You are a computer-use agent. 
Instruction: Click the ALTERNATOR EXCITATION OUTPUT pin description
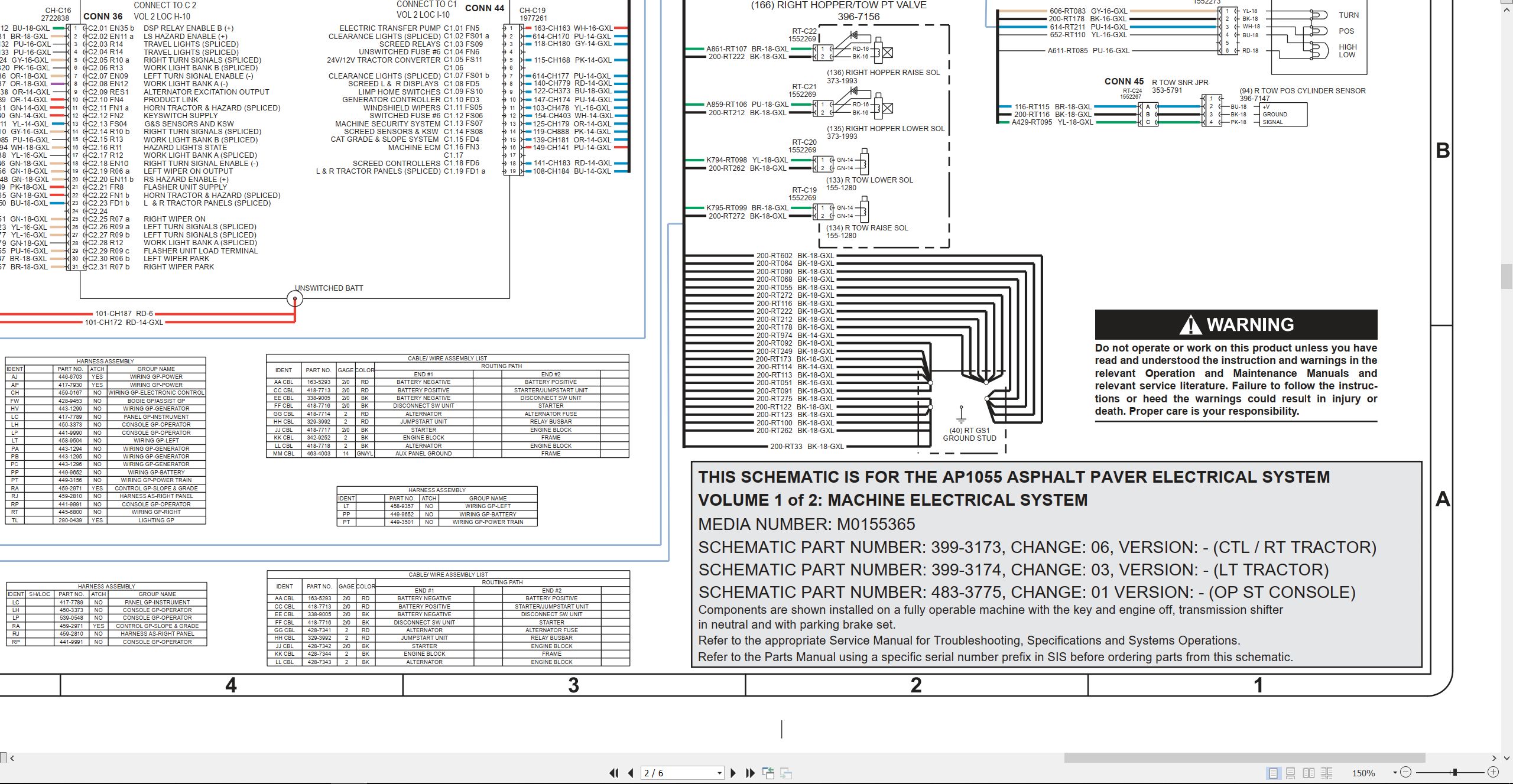(206, 92)
